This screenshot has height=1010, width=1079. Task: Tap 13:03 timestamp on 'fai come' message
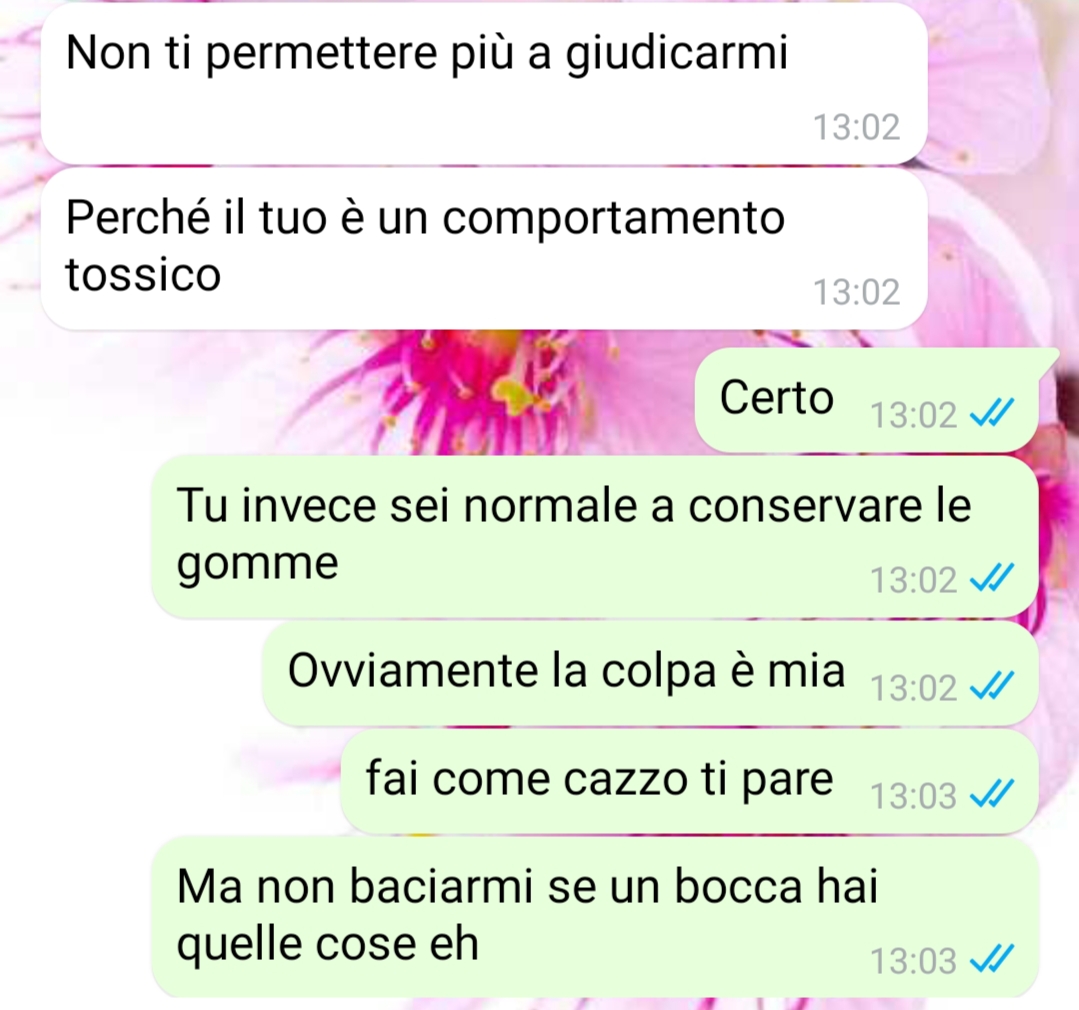pyautogui.click(x=913, y=796)
